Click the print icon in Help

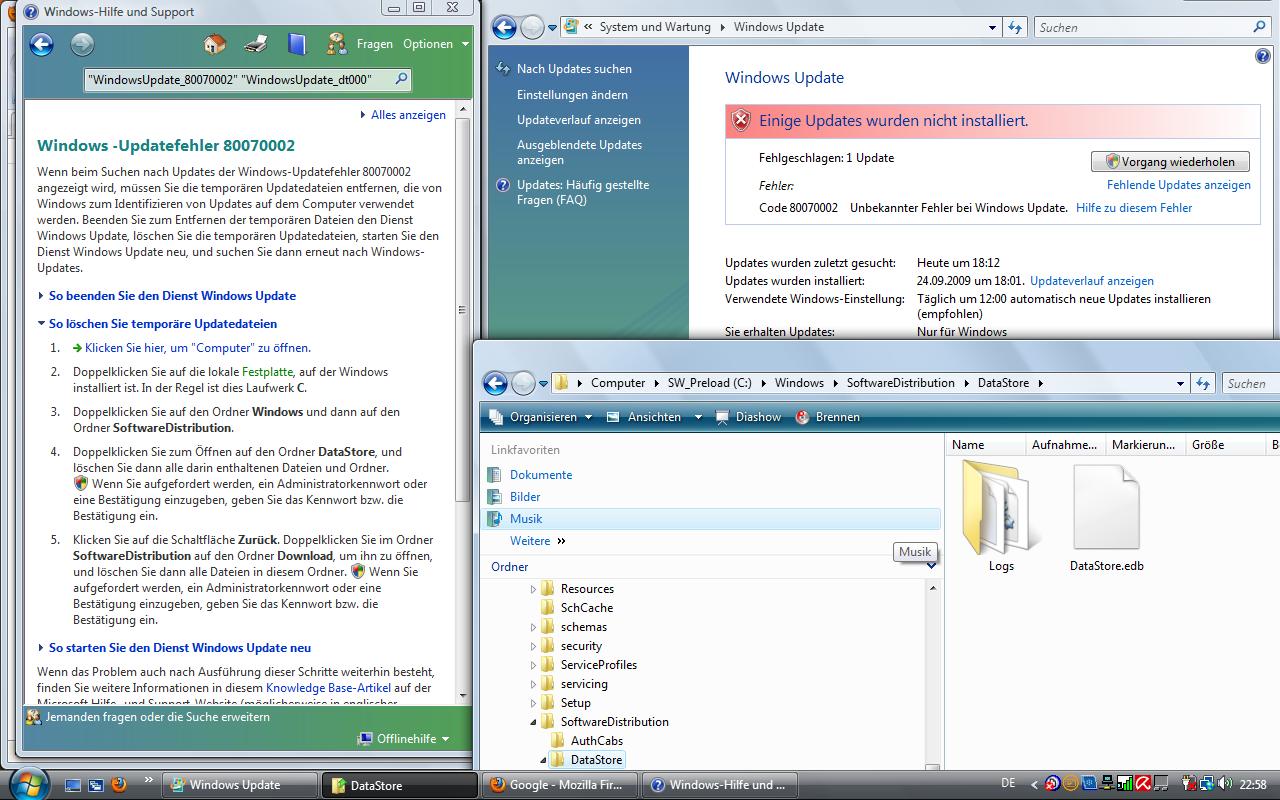[x=256, y=44]
